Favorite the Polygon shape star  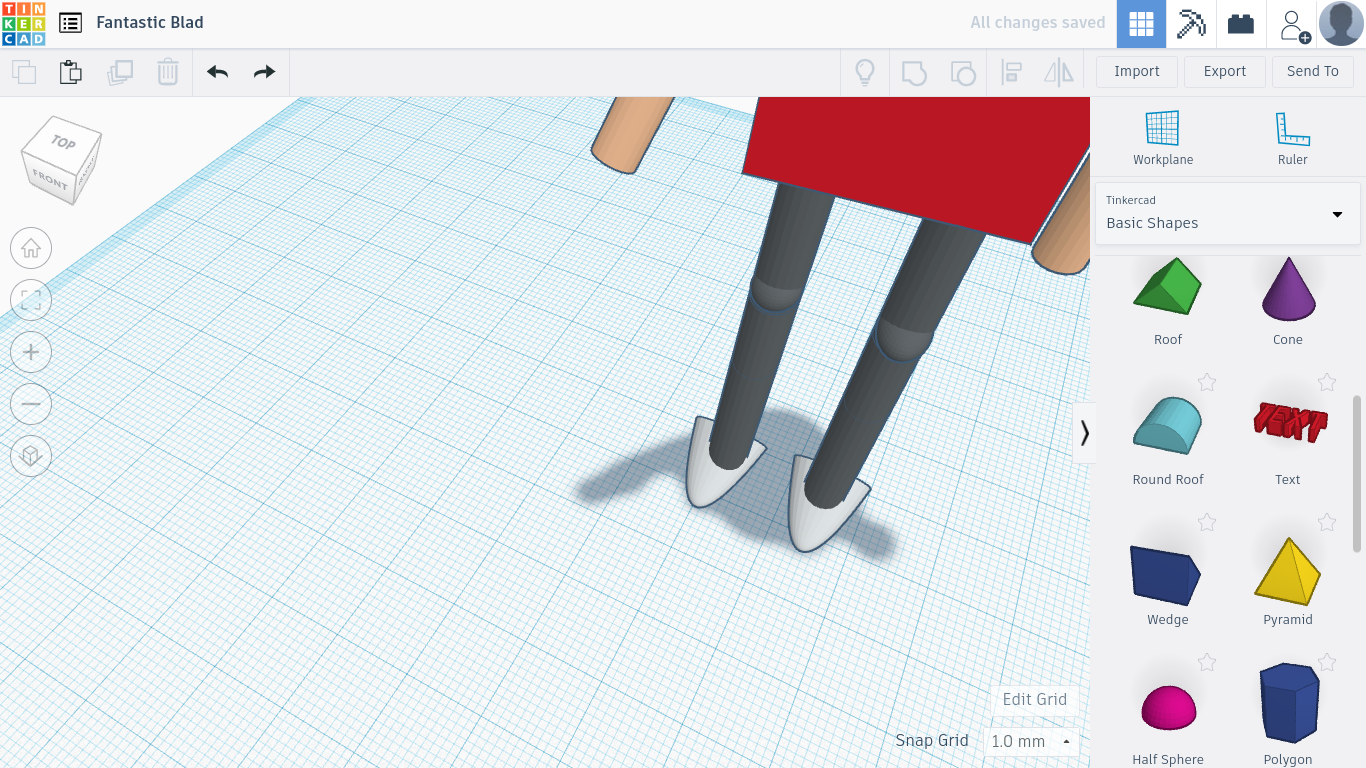(1327, 662)
